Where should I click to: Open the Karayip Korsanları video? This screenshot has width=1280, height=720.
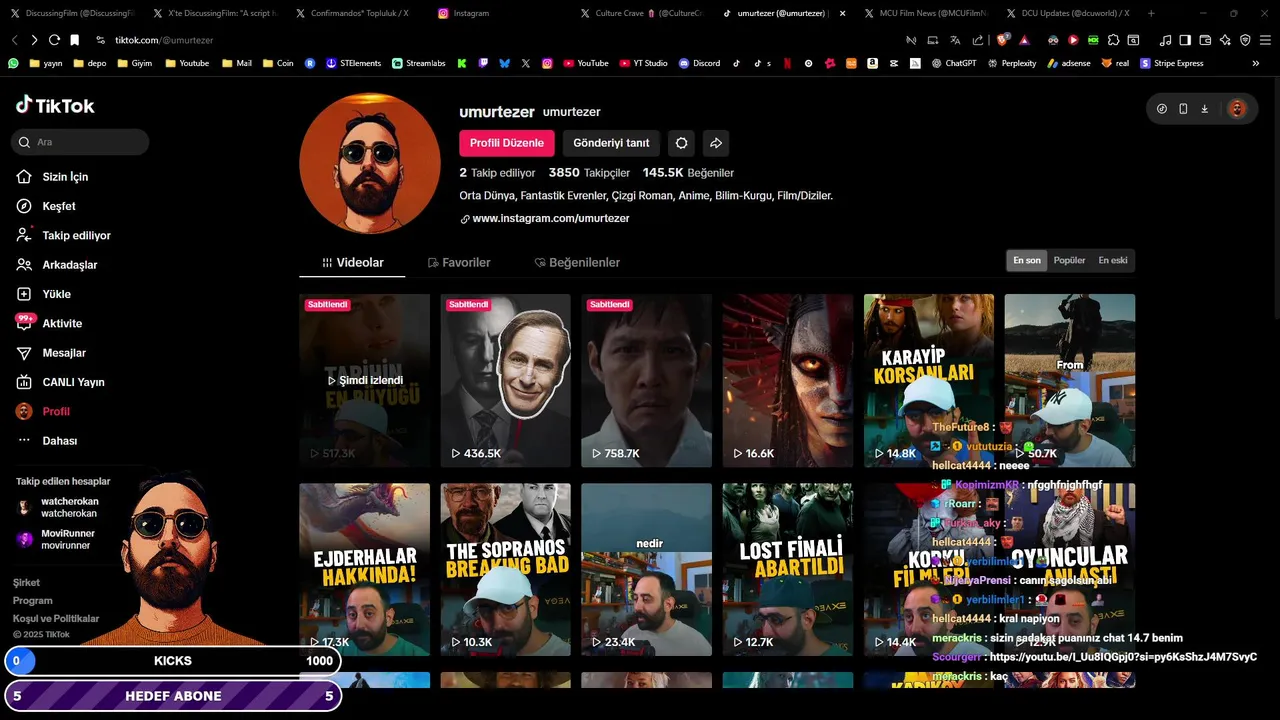pos(929,380)
